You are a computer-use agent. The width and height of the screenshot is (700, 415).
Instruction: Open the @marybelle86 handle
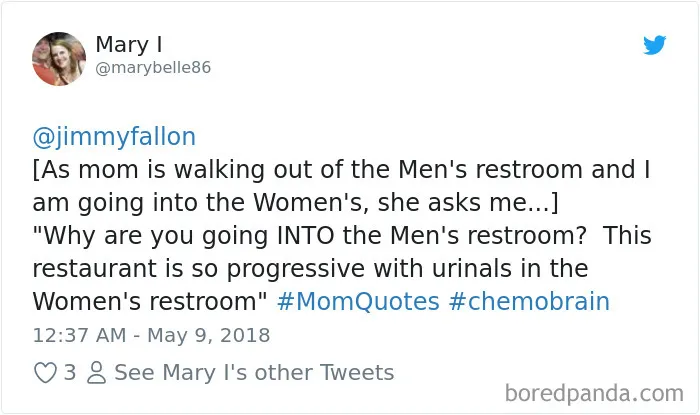pyautogui.click(x=153, y=68)
